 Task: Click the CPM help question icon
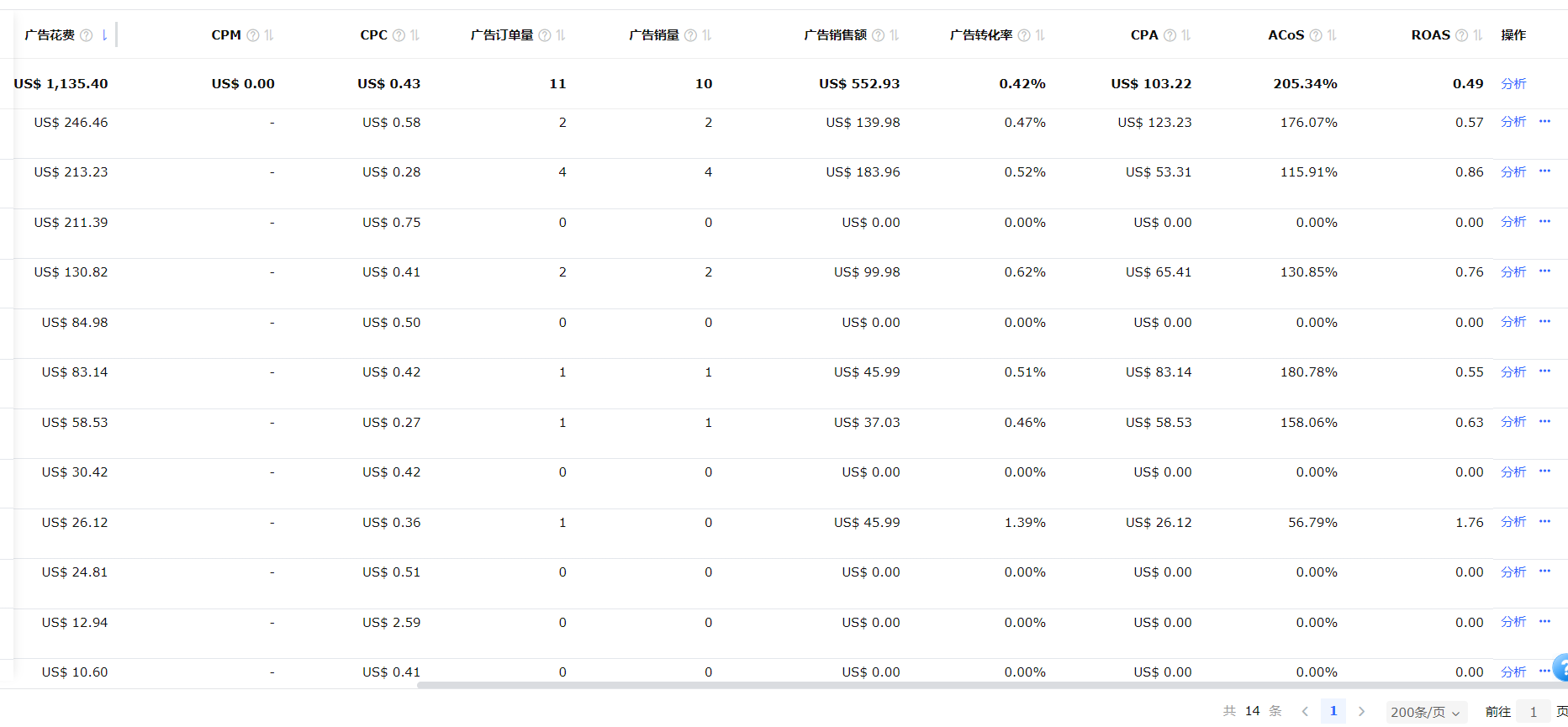pos(252,35)
